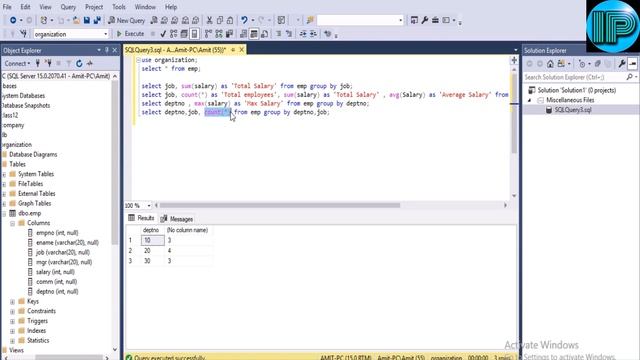Close the SQLQuery3.sql tab

(242, 50)
